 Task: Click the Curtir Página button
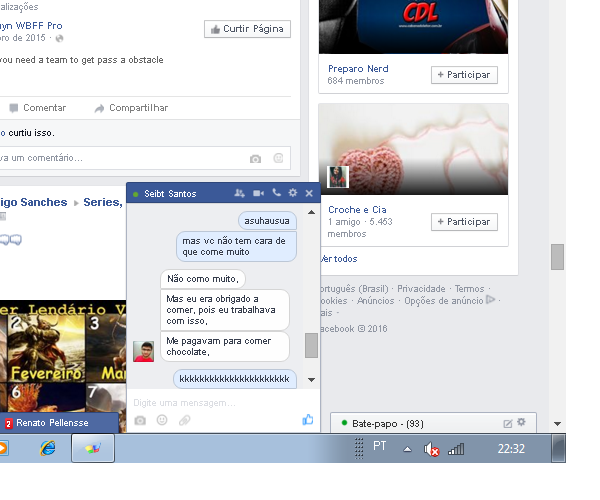tap(247, 29)
